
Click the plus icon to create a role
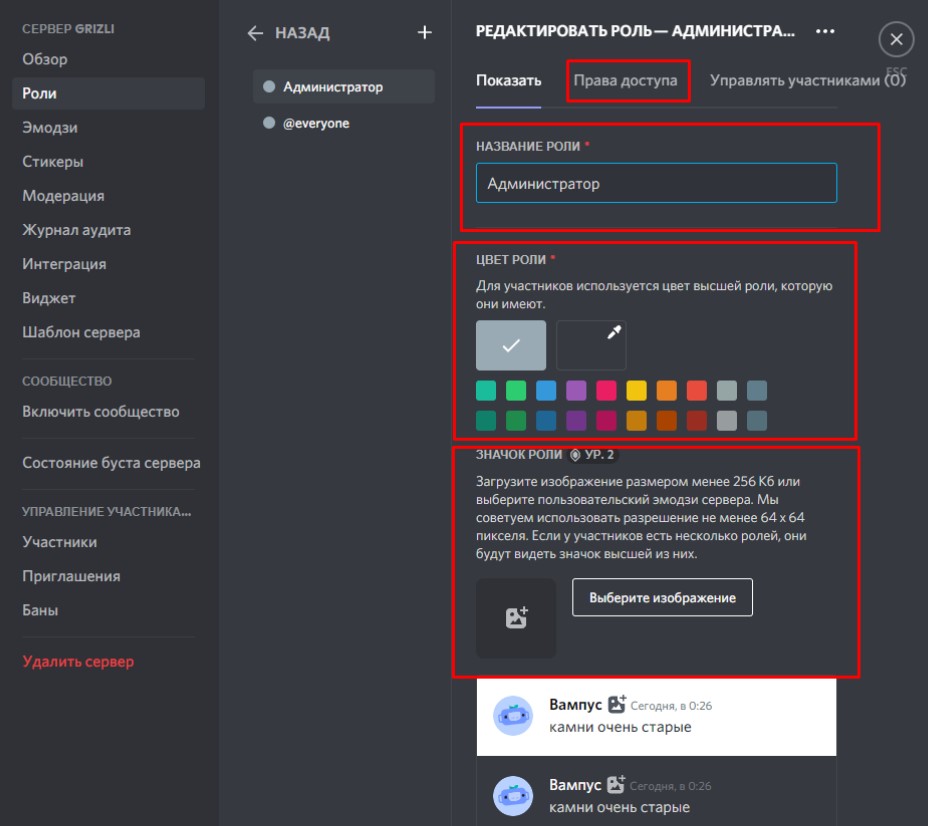click(x=424, y=33)
